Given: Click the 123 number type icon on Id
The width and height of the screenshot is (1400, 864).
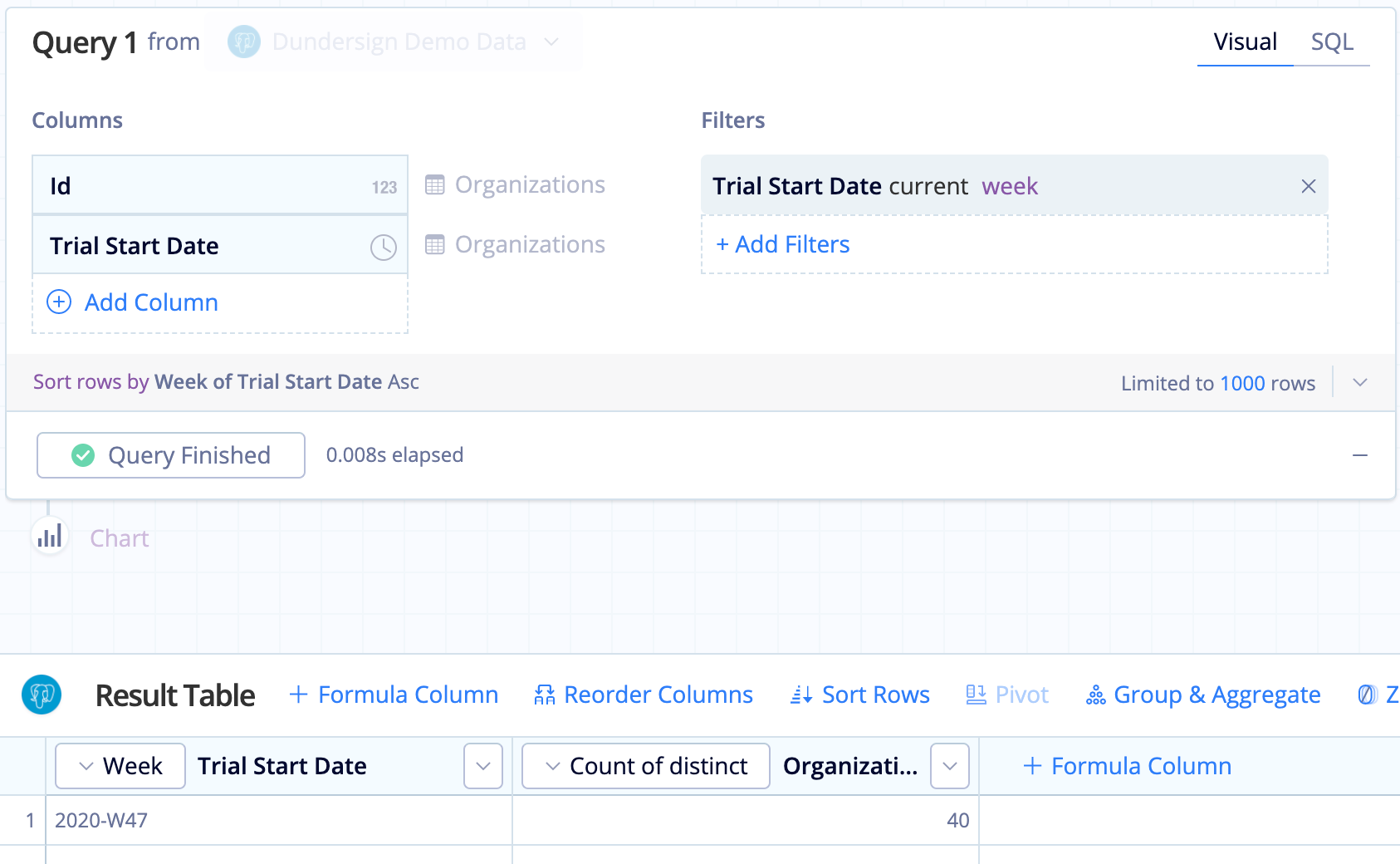Looking at the screenshot, I should pos(384,187).
